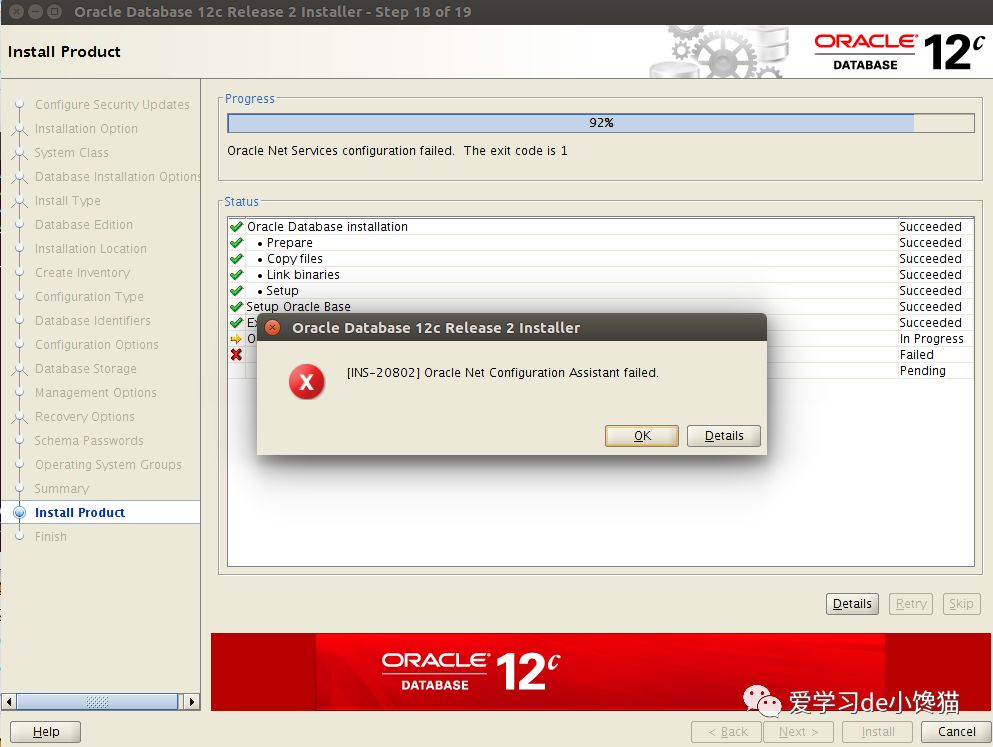Click 'Oracle Database installation' status row text
This screenshot has width=993, height=747.
tap(327, 227)
